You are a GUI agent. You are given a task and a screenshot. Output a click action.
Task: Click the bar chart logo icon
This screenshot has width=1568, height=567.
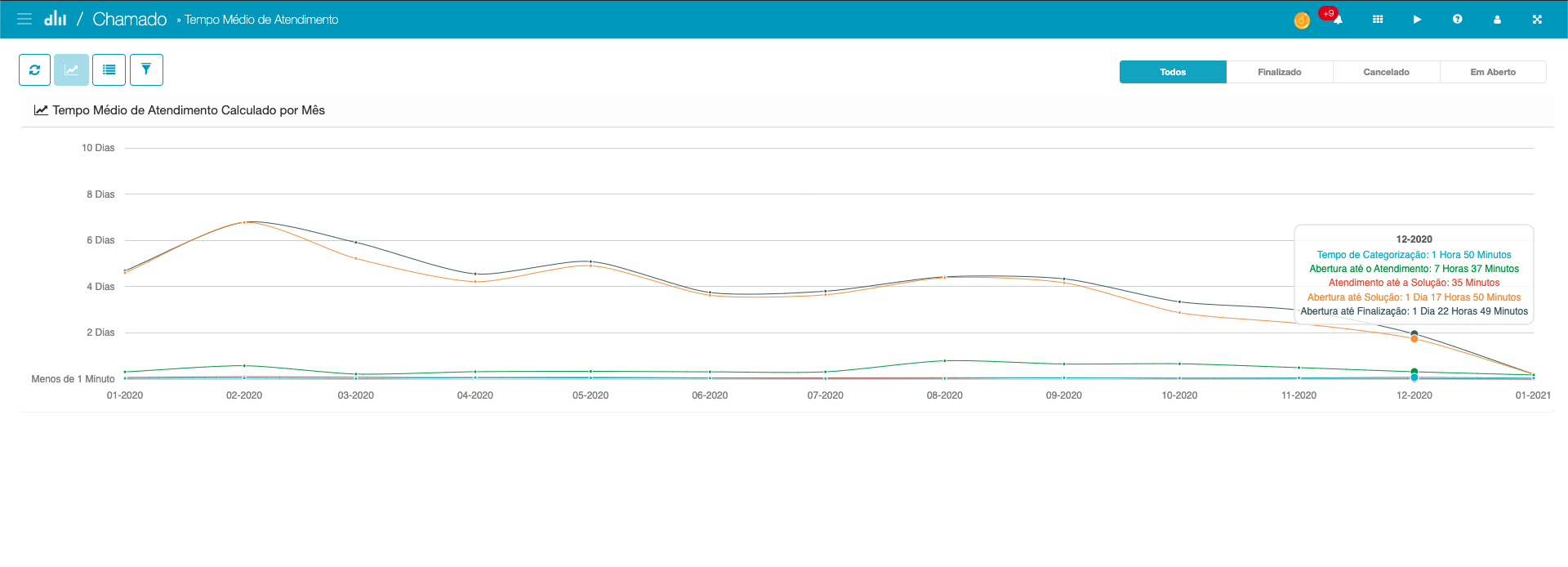pyautogui.click(x=56, y=19)
